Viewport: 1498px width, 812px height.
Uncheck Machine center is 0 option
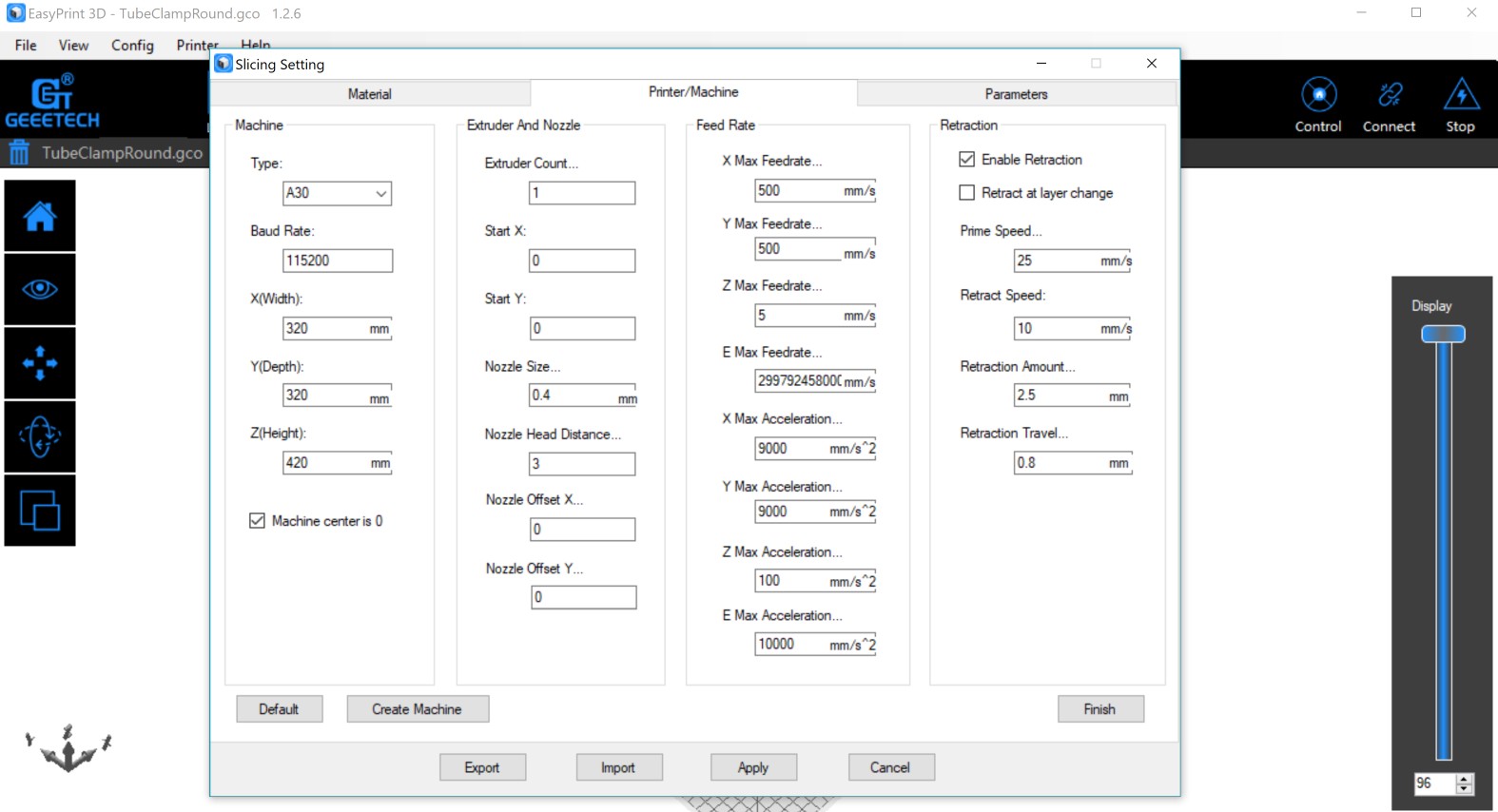257,521
